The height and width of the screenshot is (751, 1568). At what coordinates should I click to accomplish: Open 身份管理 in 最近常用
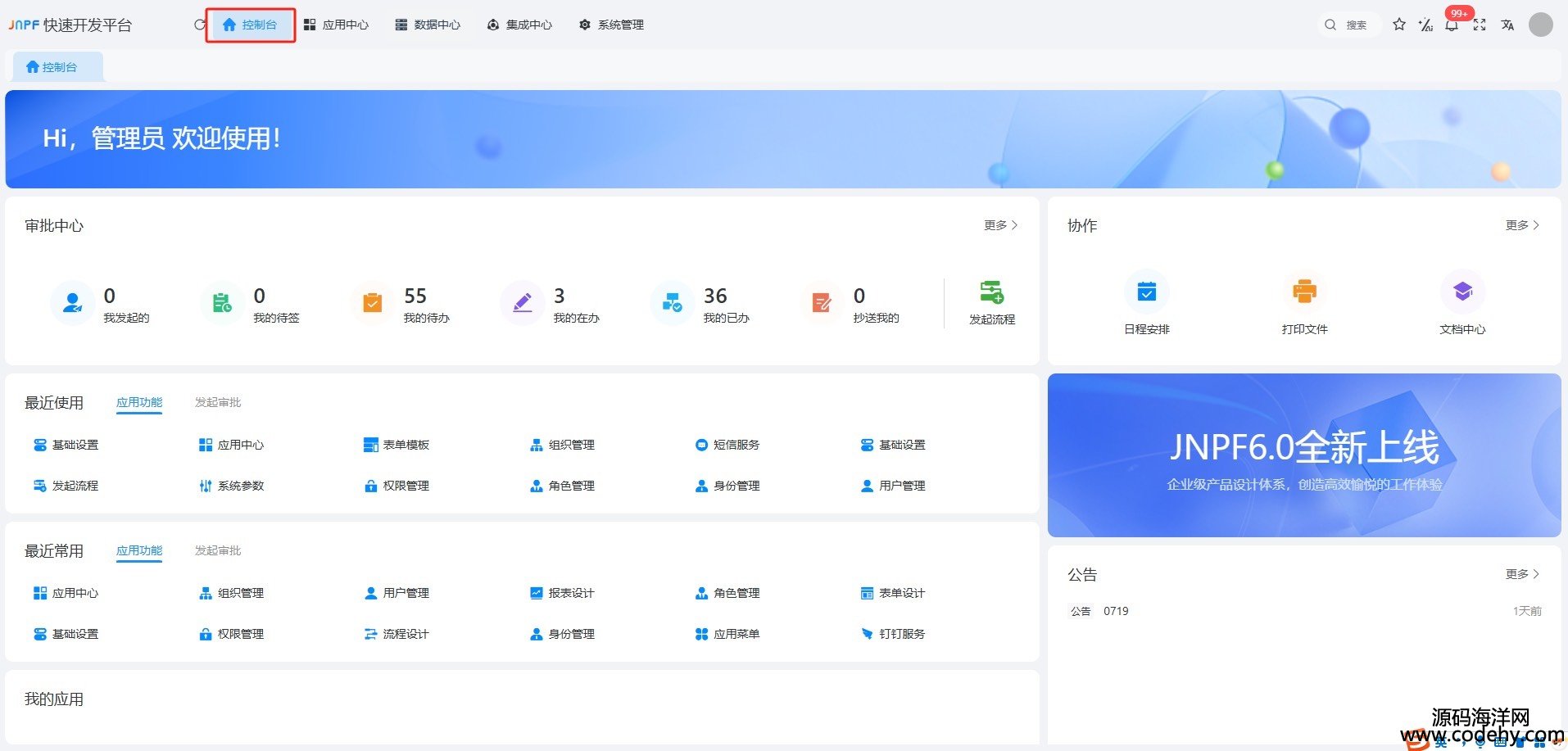[x=562, y=634]
